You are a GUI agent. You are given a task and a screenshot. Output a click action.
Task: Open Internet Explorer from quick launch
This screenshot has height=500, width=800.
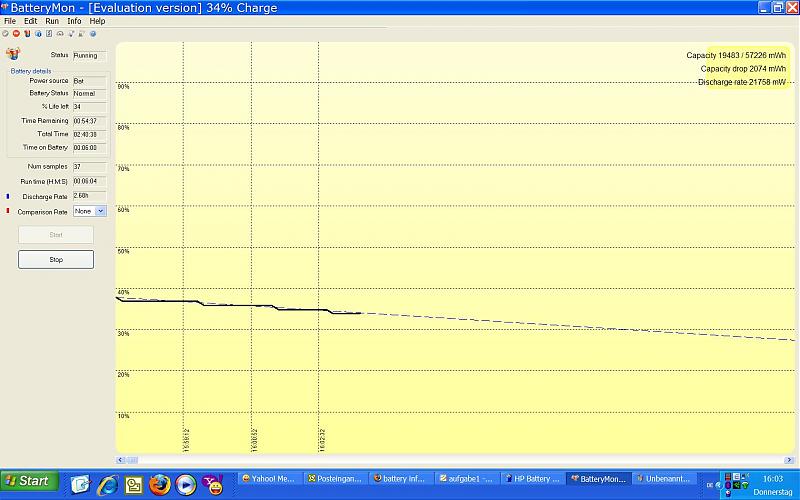(107, 485)
